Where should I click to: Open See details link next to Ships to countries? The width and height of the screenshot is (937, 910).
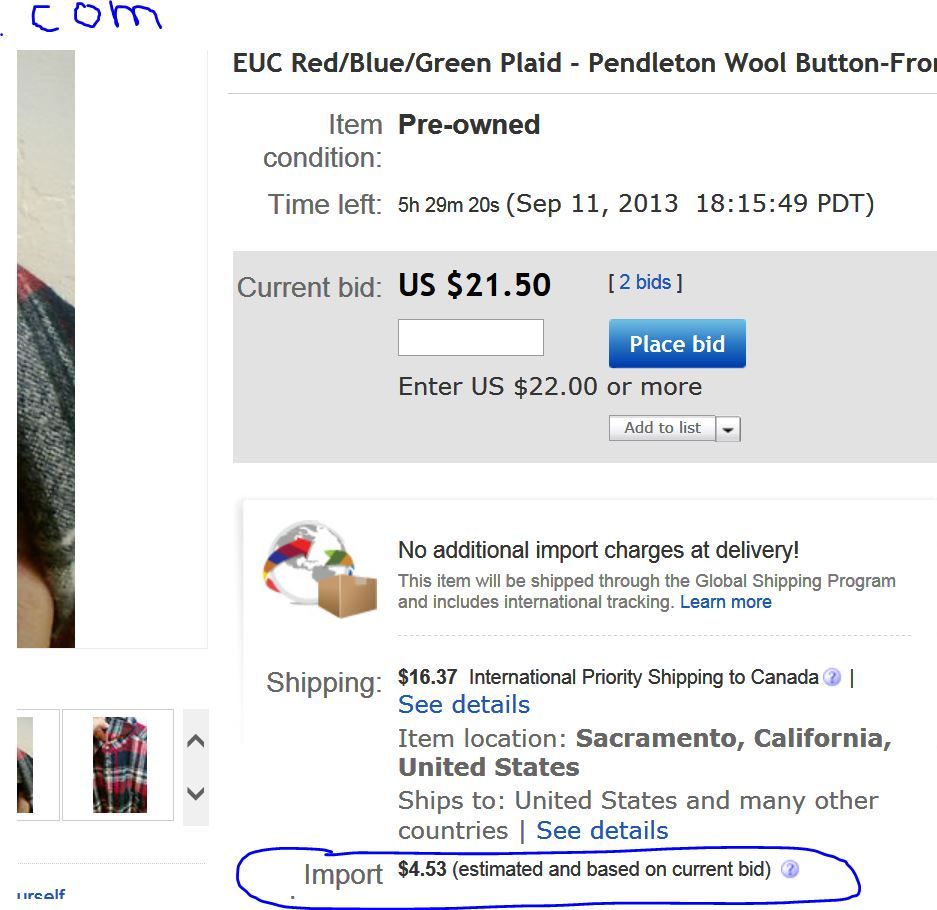pos(602,831)
